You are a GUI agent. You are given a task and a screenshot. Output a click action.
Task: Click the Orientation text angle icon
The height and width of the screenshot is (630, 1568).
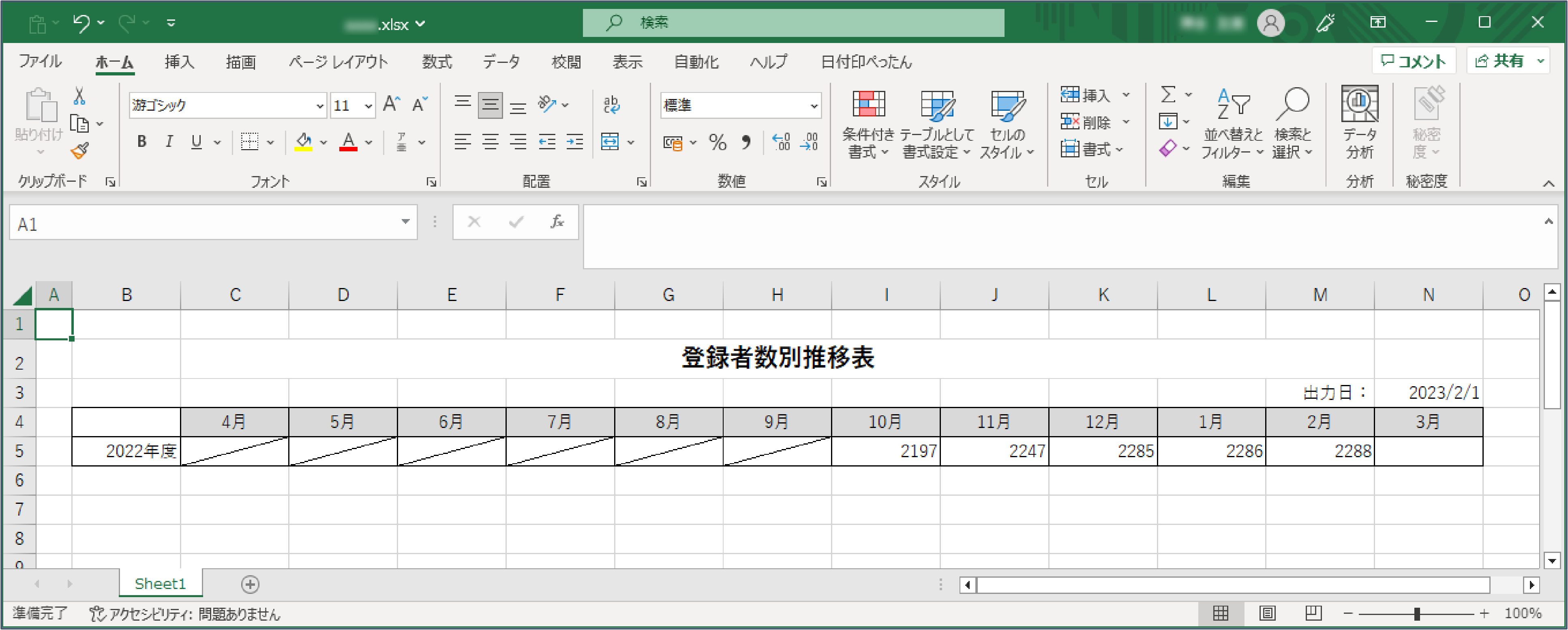(547, 105)
